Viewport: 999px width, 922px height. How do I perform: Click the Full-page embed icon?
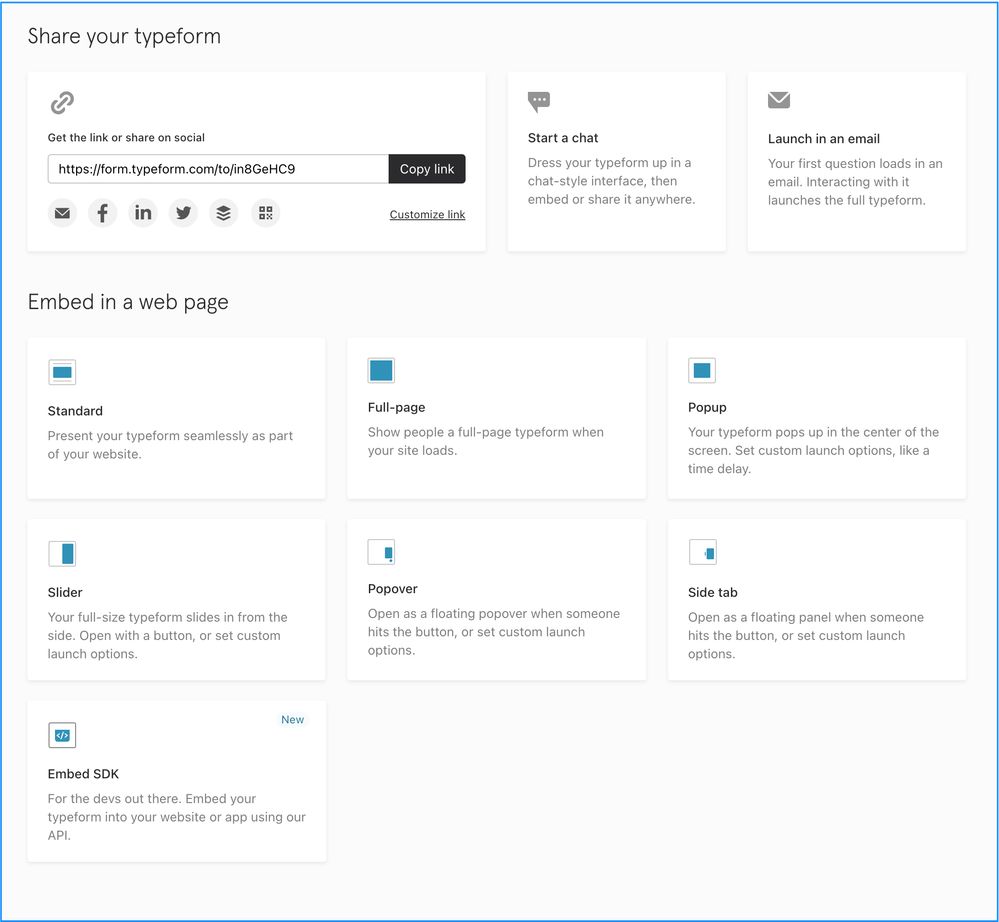(x=381, y=370)
